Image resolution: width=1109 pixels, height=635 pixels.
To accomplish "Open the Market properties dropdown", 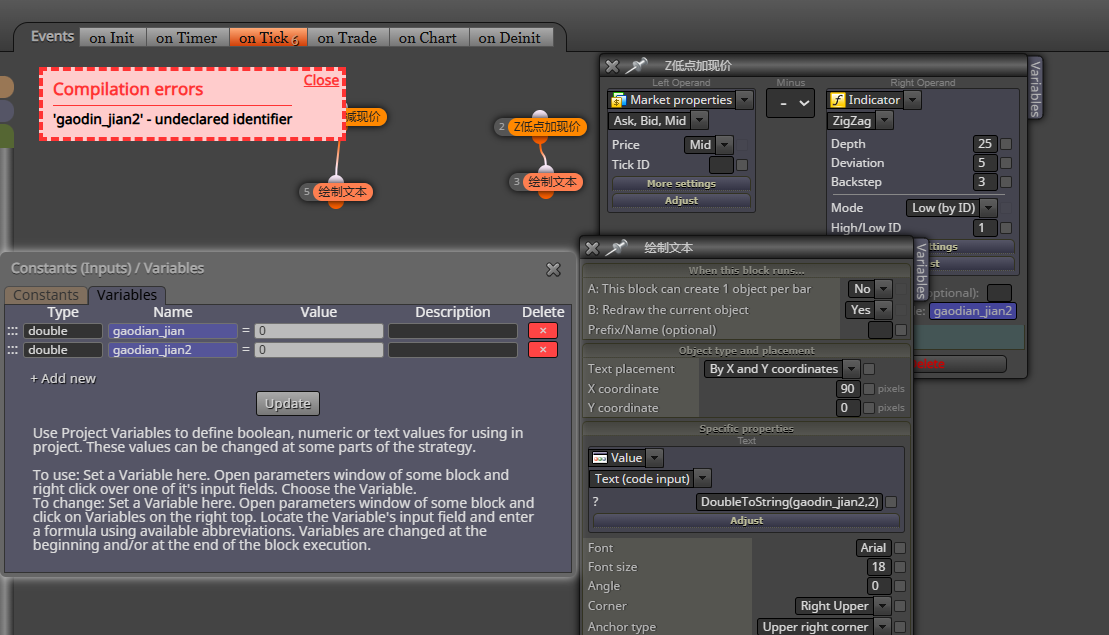I will 745,100.
